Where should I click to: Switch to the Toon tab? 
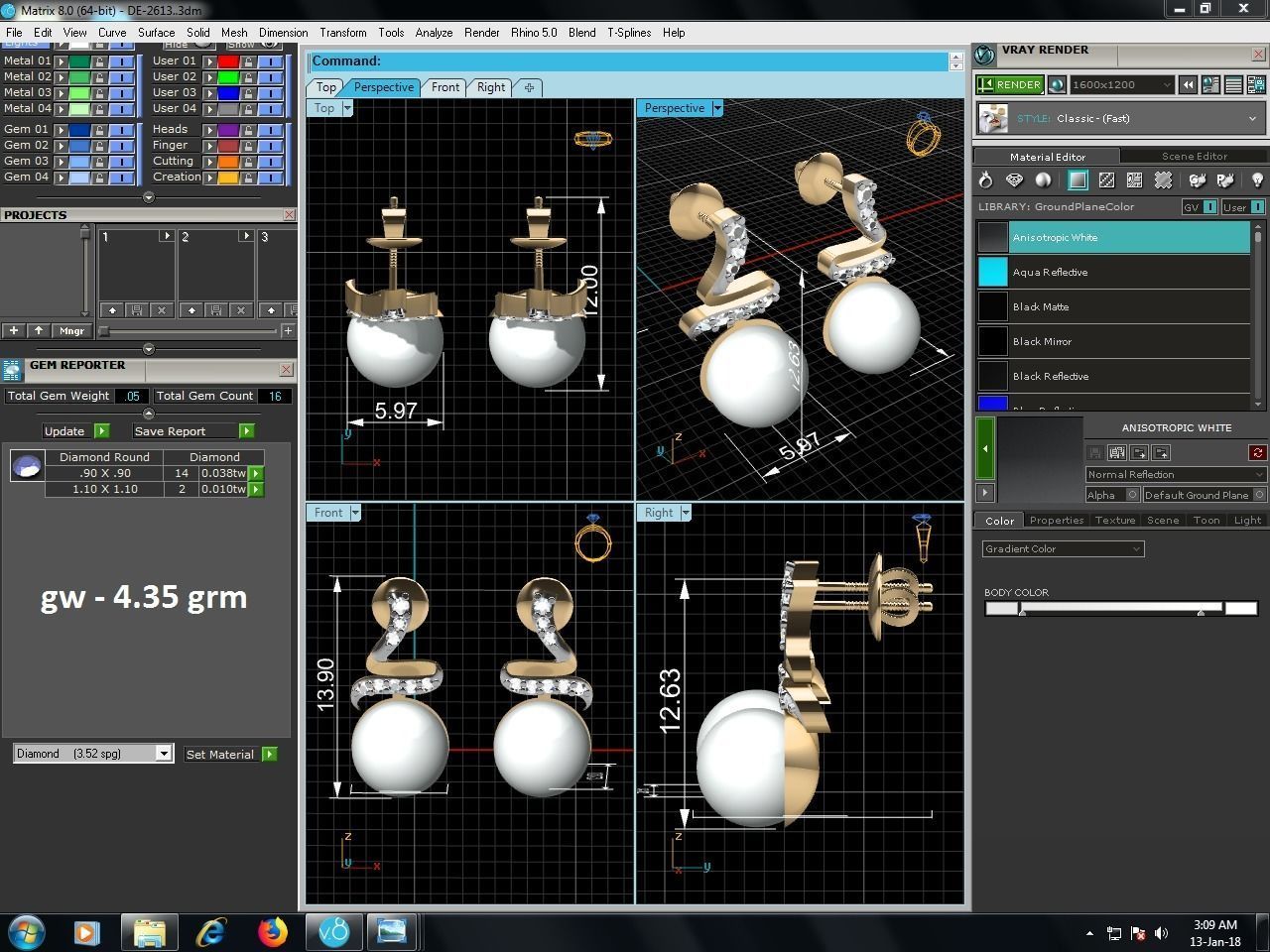tap(1206, 521)
